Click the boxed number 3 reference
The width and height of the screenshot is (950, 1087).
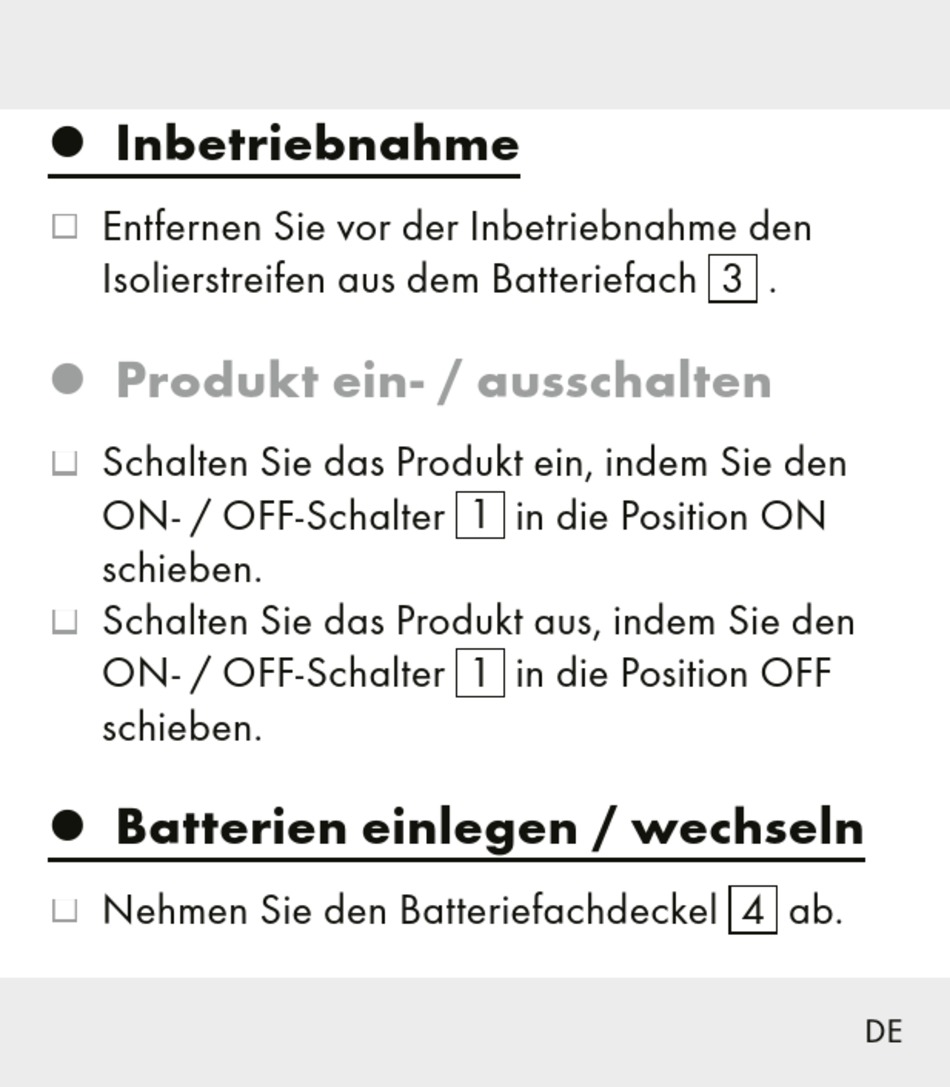[x=732, y=279]
